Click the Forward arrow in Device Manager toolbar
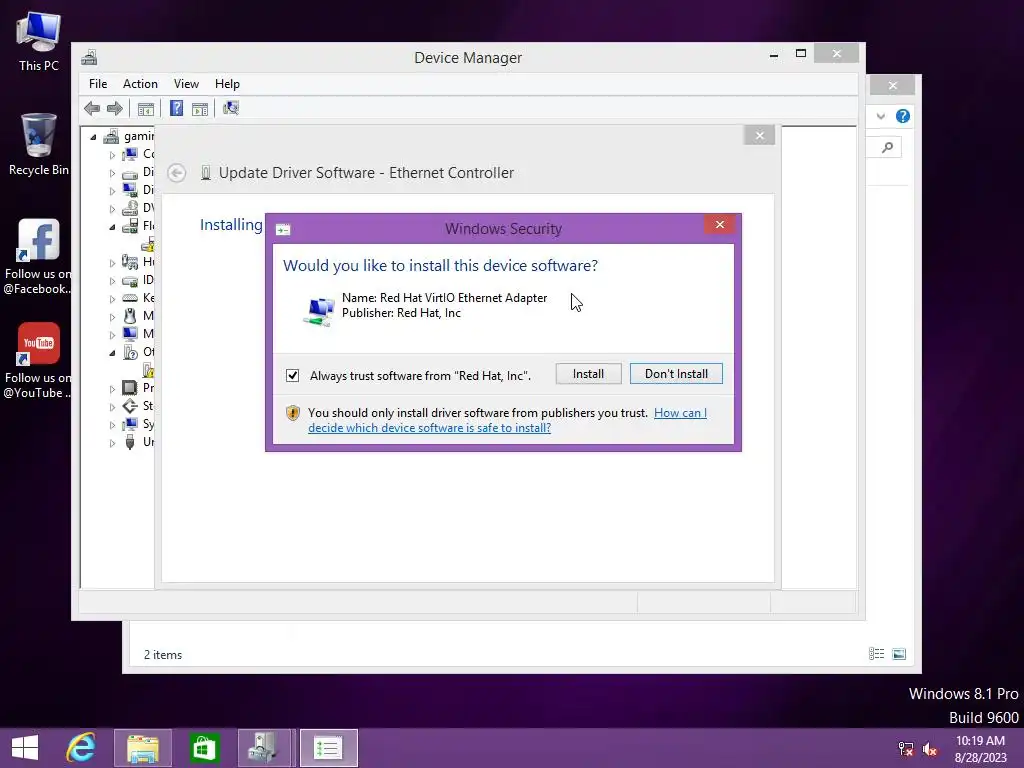 click(115, 108)
